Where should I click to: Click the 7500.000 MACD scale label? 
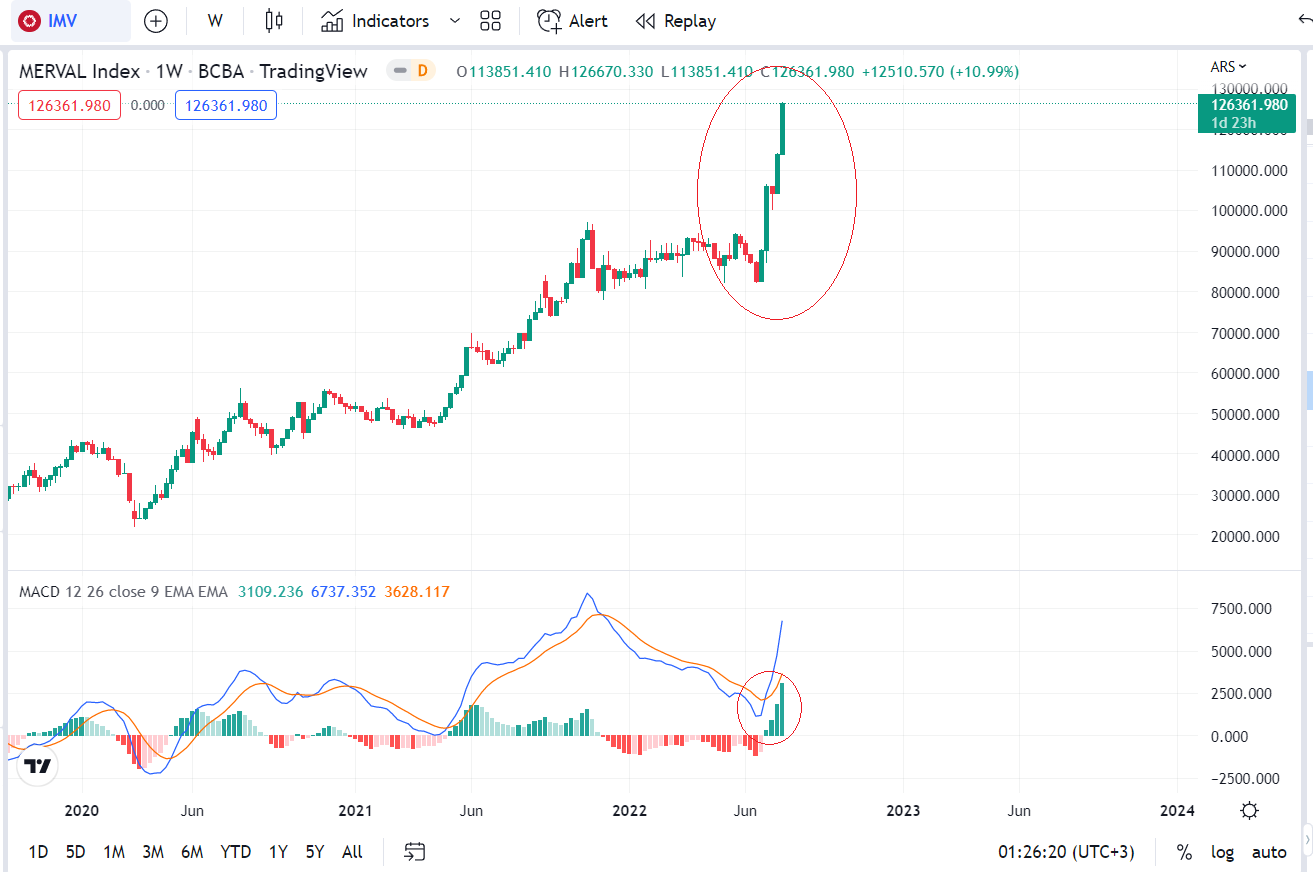[1241, 609]
